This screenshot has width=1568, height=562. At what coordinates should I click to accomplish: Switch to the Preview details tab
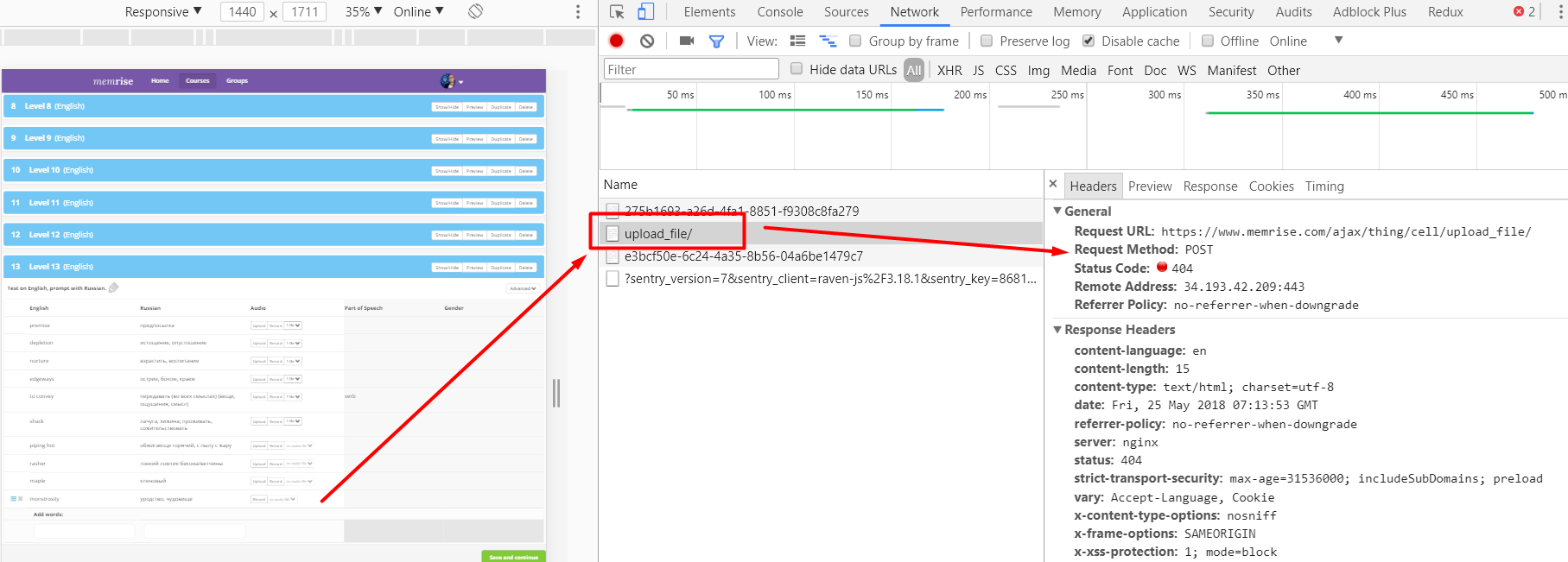pyautogui.click(x=1150, y=186)
